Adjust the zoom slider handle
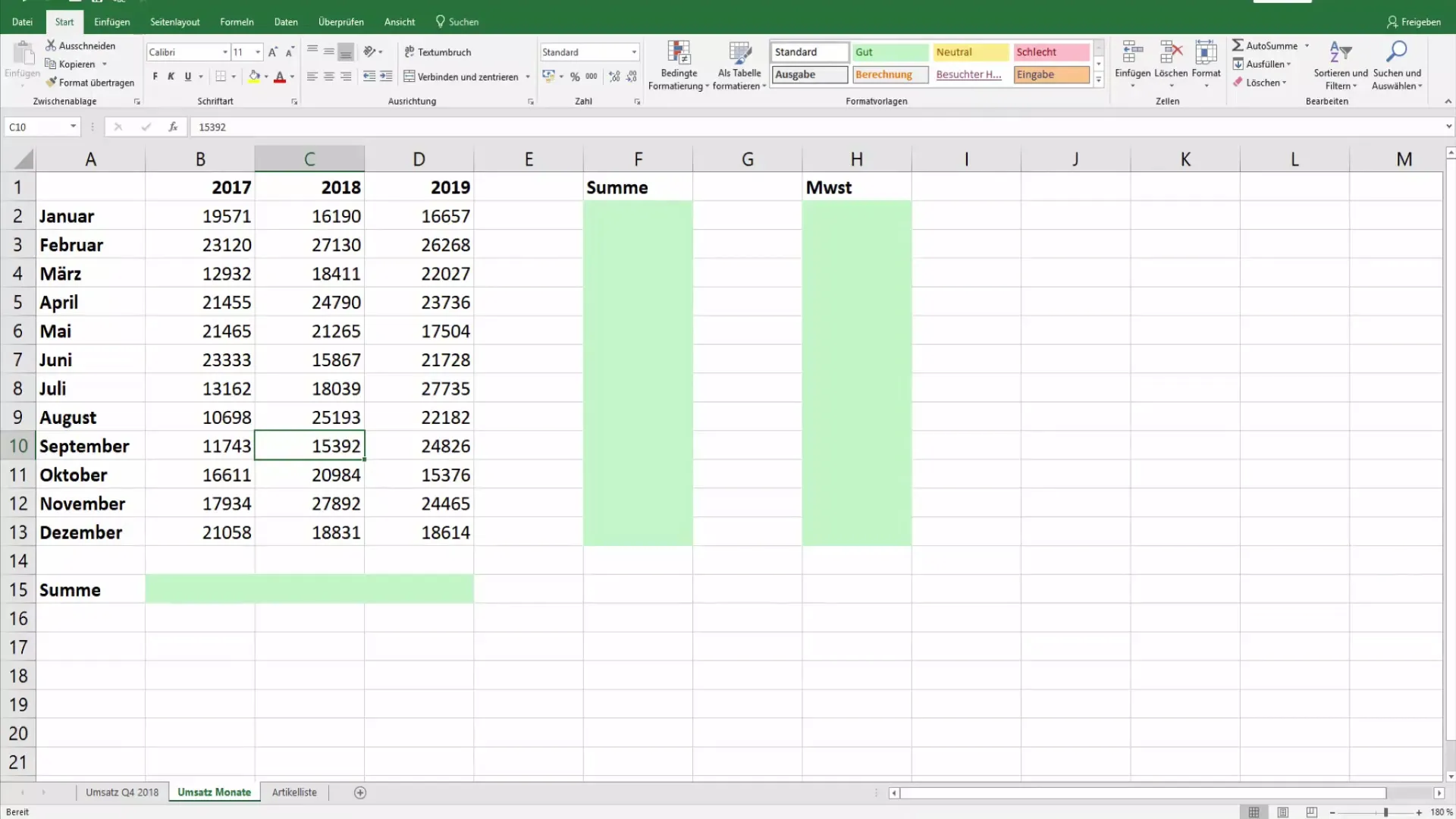The width and height of the screenshot is (1456, 819). tap(1385, 812)
